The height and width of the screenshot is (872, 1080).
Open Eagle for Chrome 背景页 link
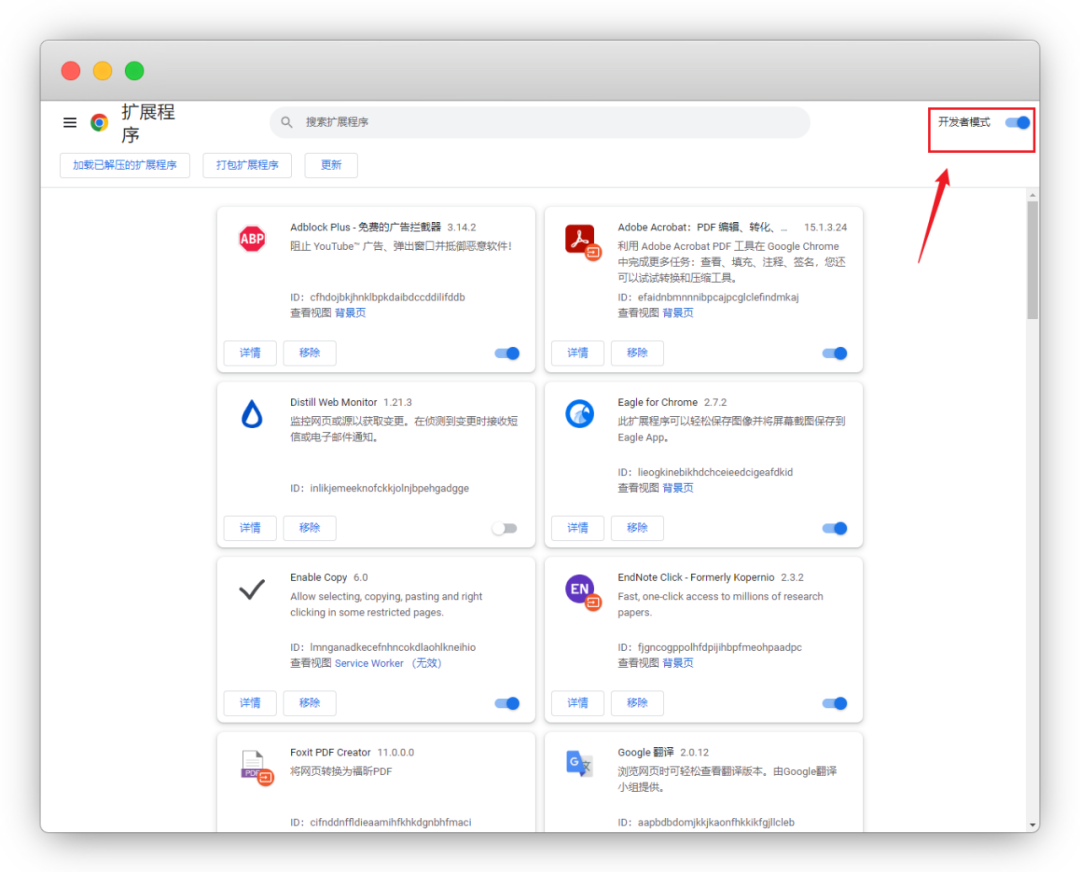[678, 488]
